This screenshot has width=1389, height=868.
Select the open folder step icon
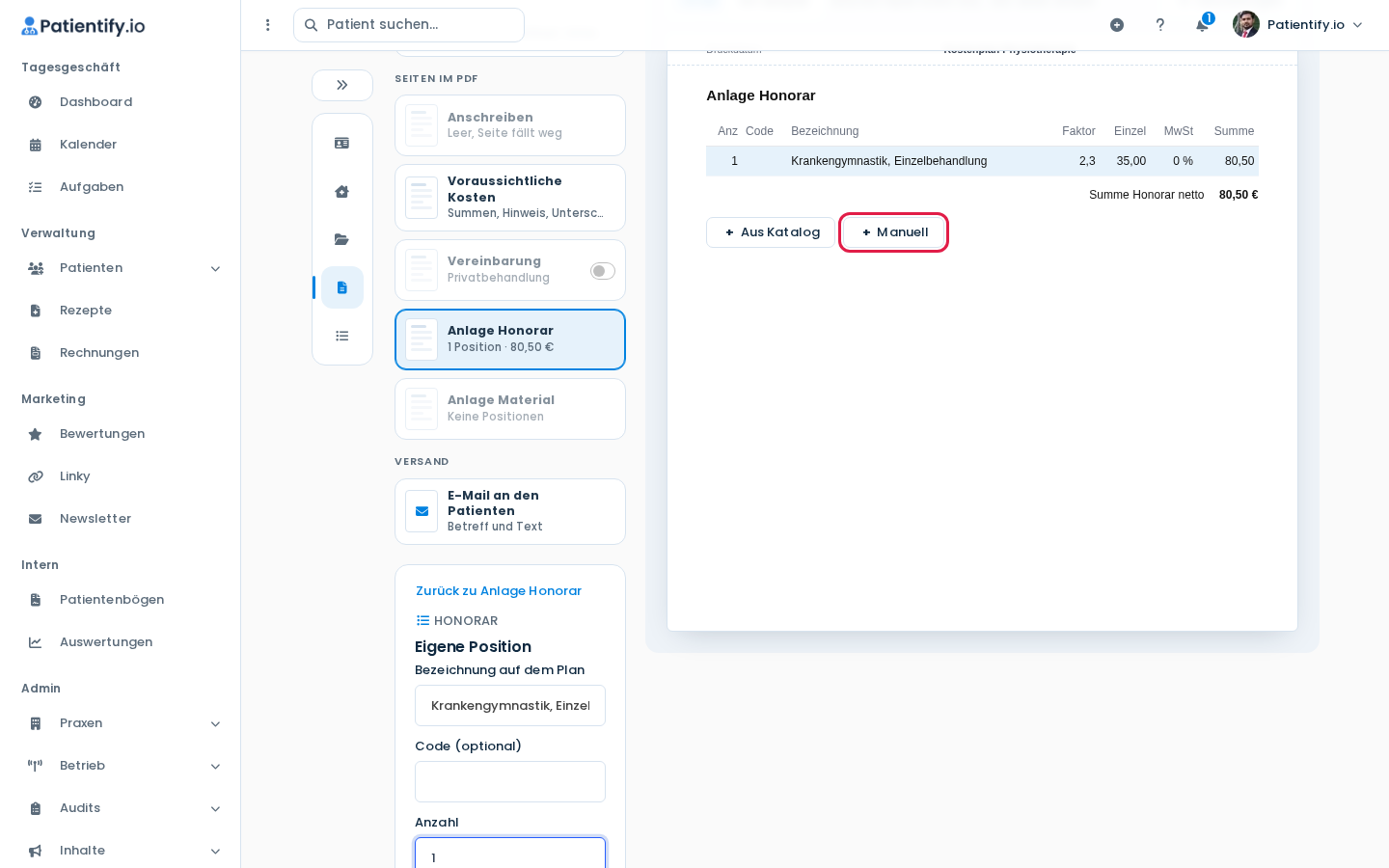[x=341, y=239]
